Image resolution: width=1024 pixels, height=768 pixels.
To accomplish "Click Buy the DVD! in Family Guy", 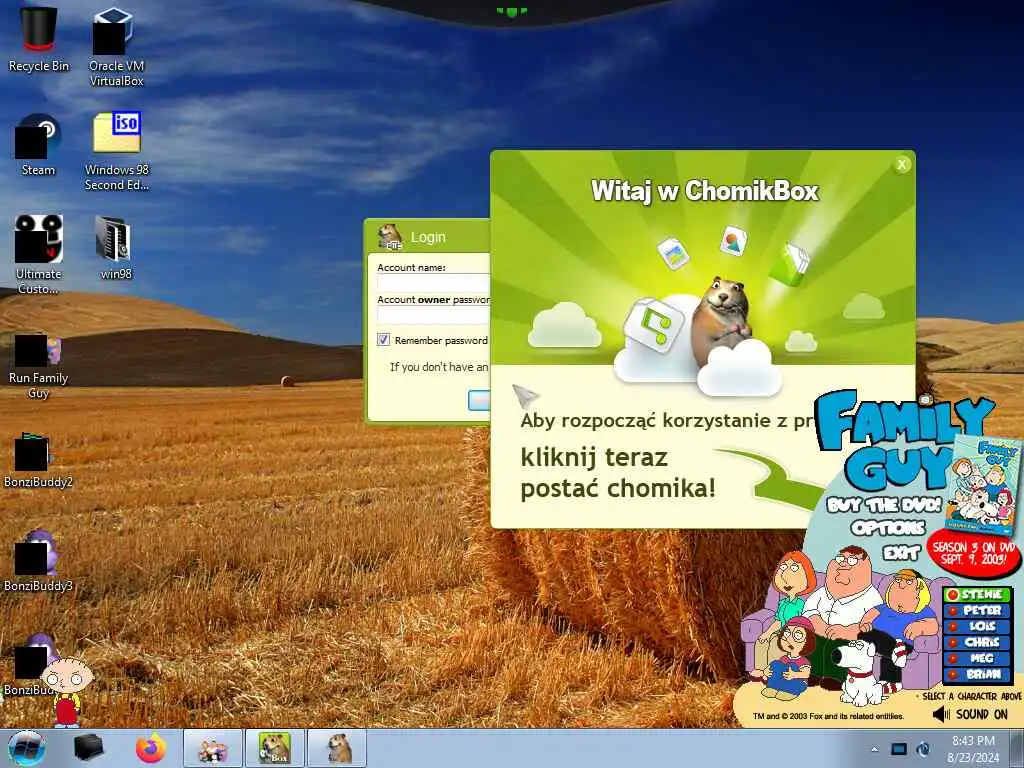I will [884, 505].
